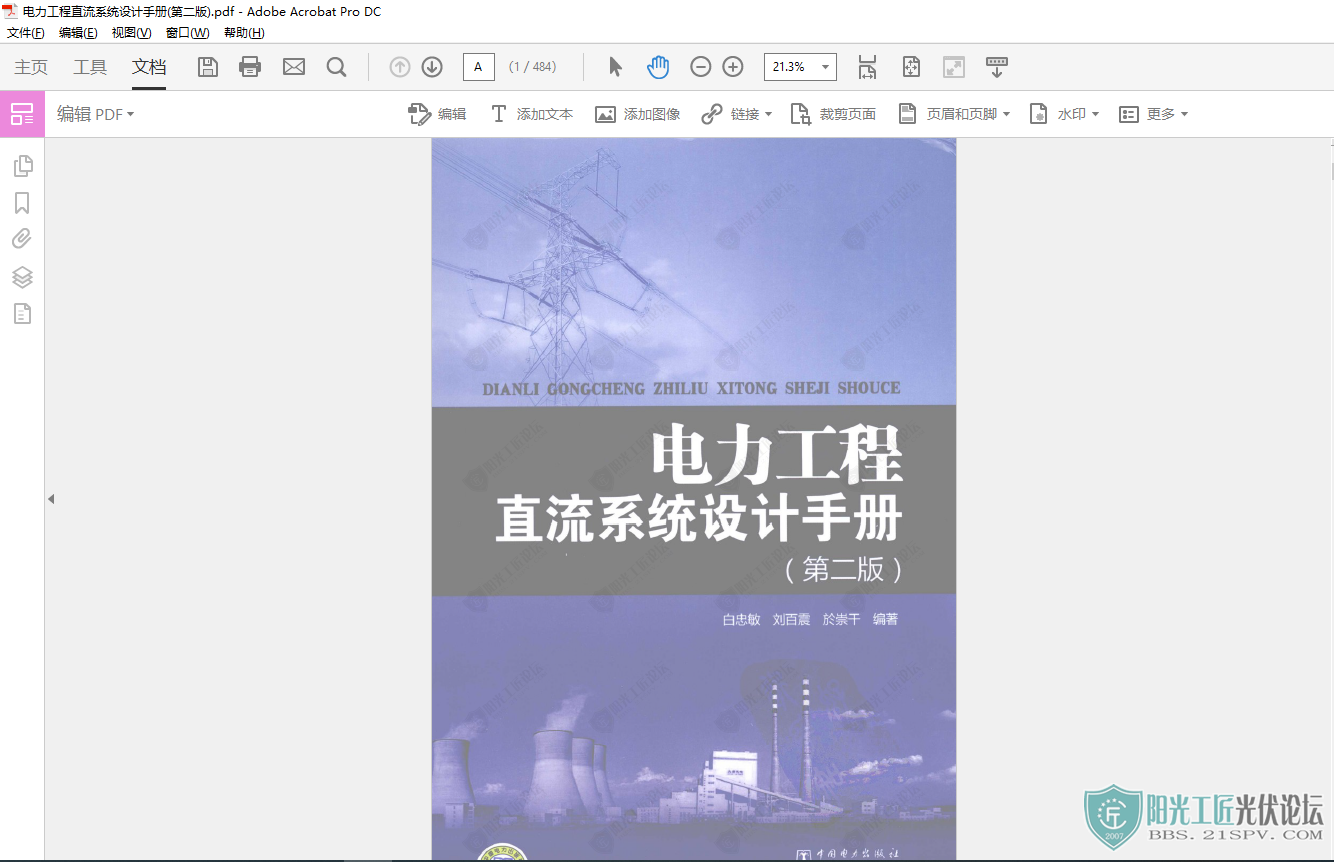Click the Read mode icon
The height and width of the screenshot is (862, 1334).
pos(954,67)
